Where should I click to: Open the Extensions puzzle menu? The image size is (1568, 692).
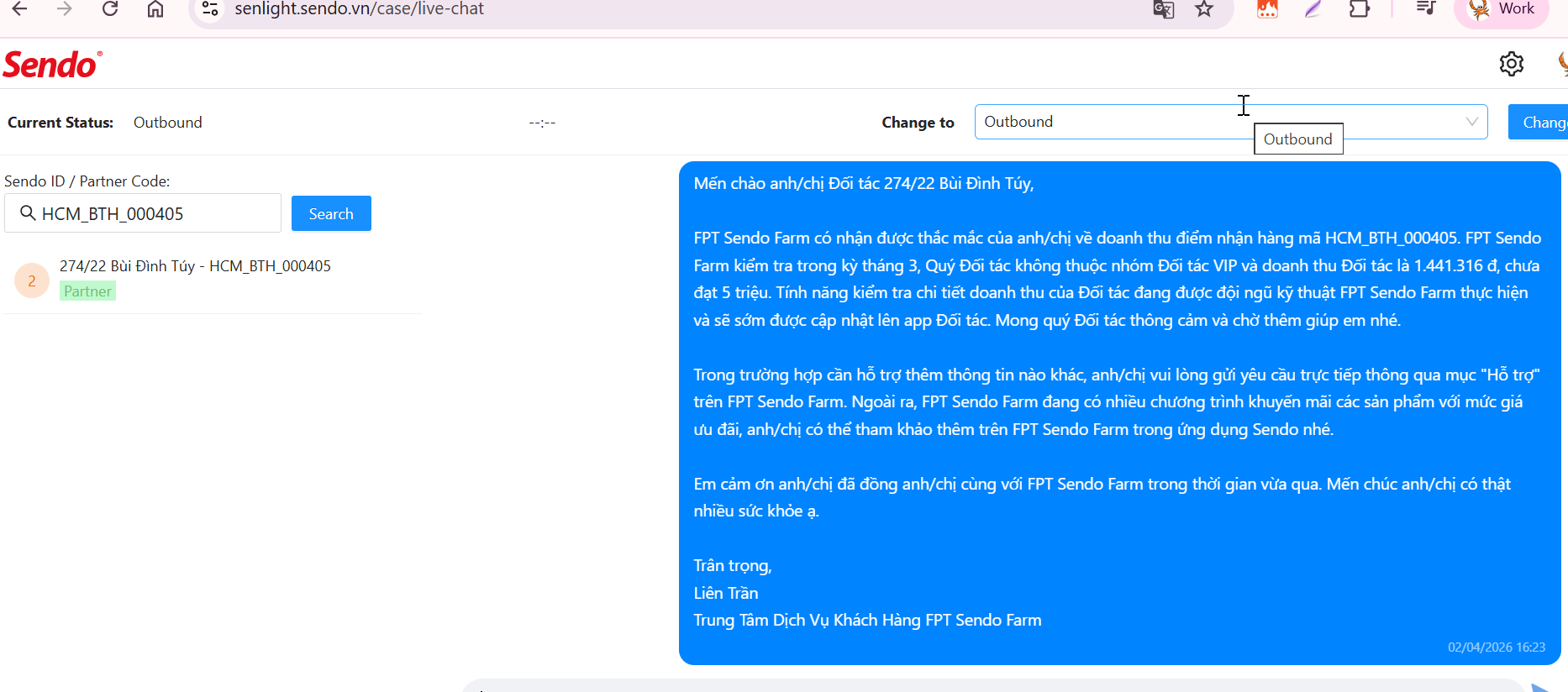(1359, 9)
